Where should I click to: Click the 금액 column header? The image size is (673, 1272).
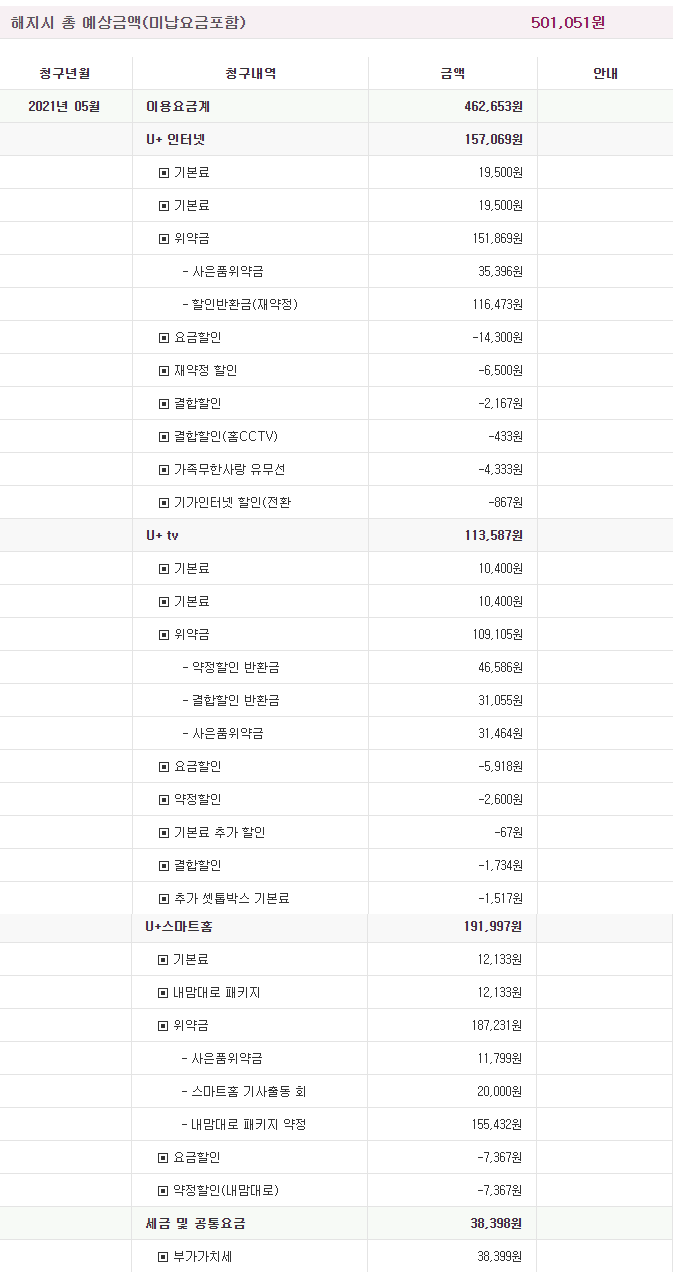(452, 73)
